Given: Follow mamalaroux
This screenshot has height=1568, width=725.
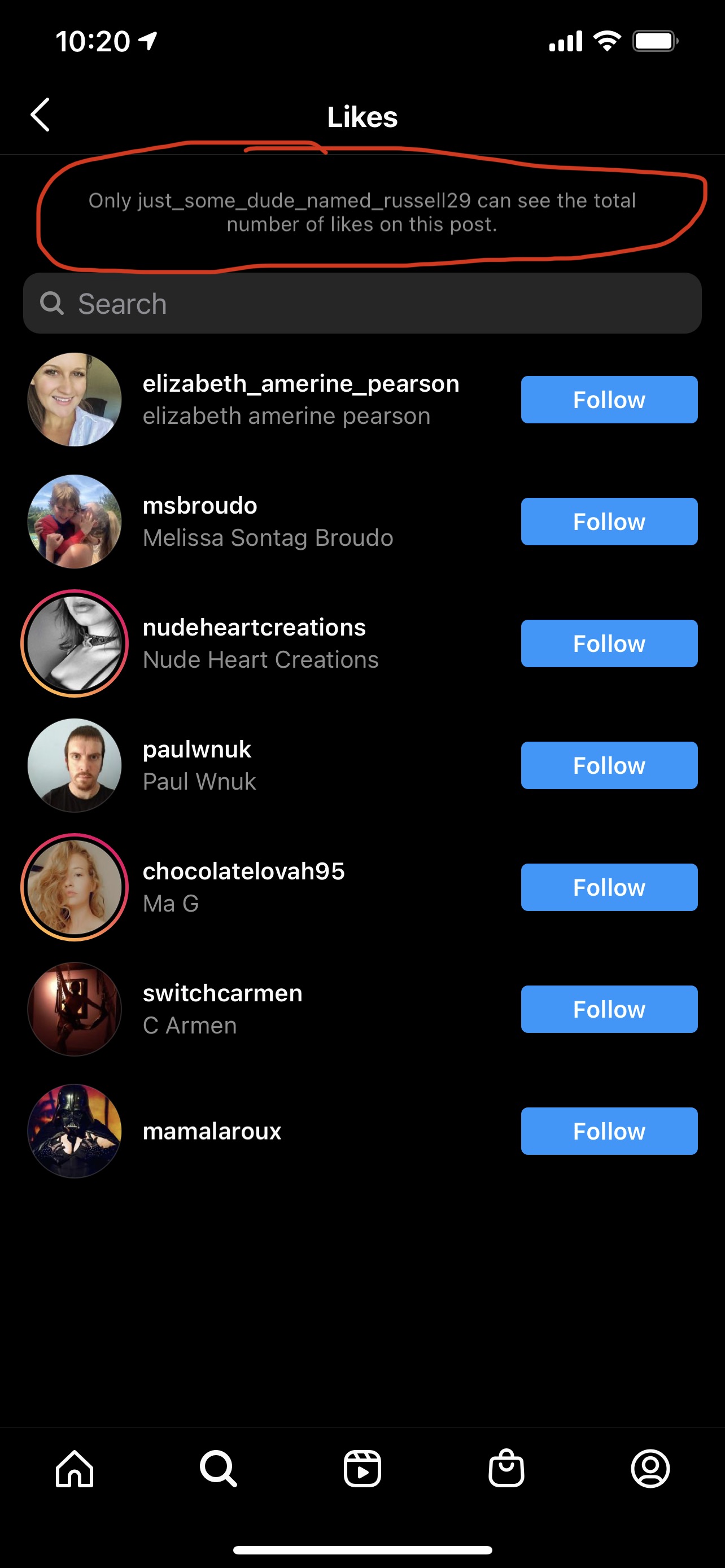Looking at the screenshot, I should 609,1131.
